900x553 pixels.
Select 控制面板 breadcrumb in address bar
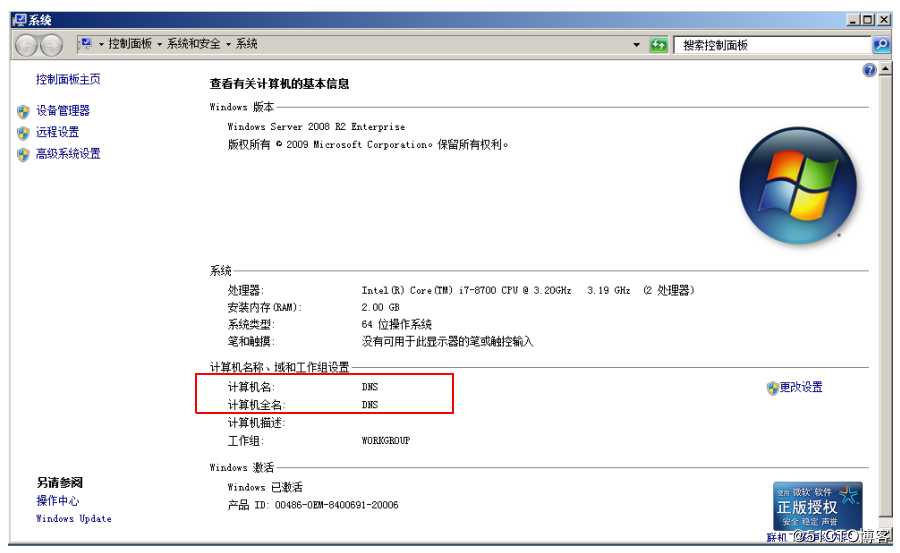click(130, 44)
